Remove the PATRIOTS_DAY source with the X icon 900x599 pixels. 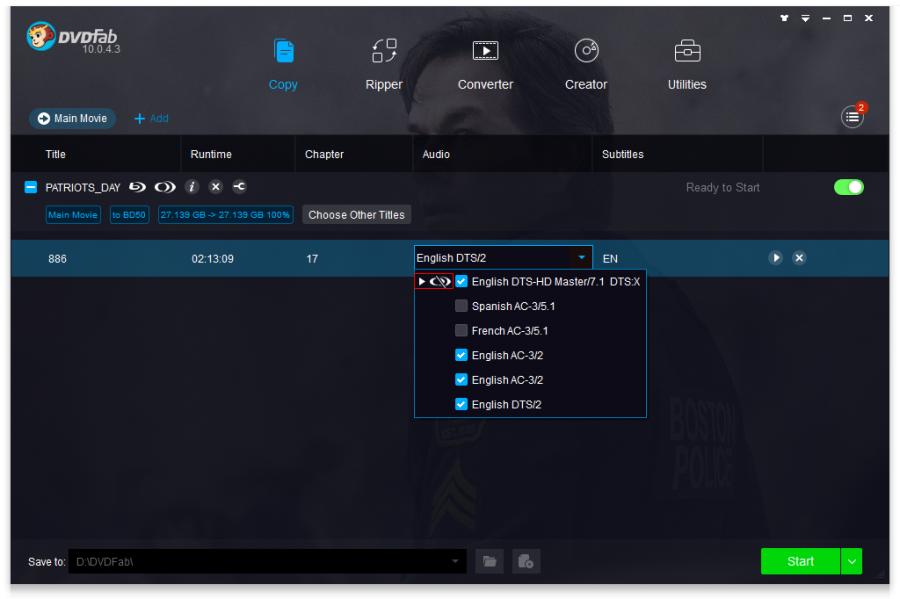[215, 187]
